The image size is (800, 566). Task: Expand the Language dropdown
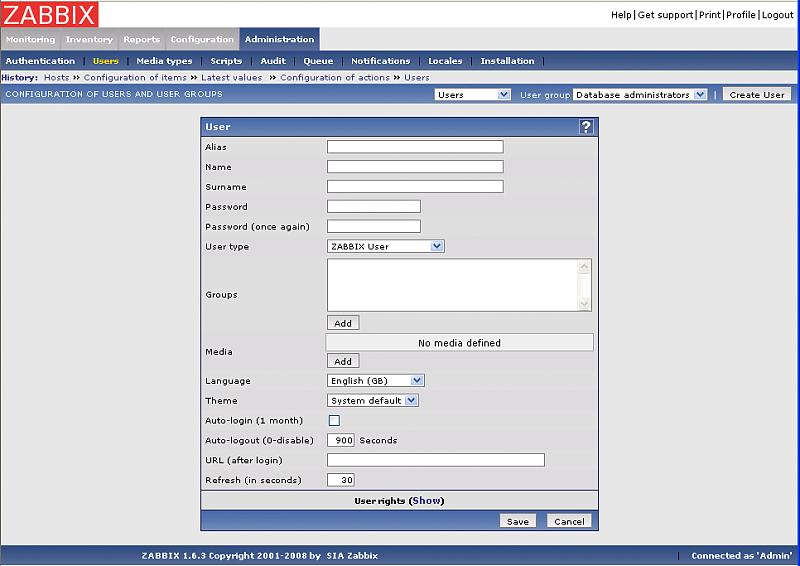[x=376, y=381]
